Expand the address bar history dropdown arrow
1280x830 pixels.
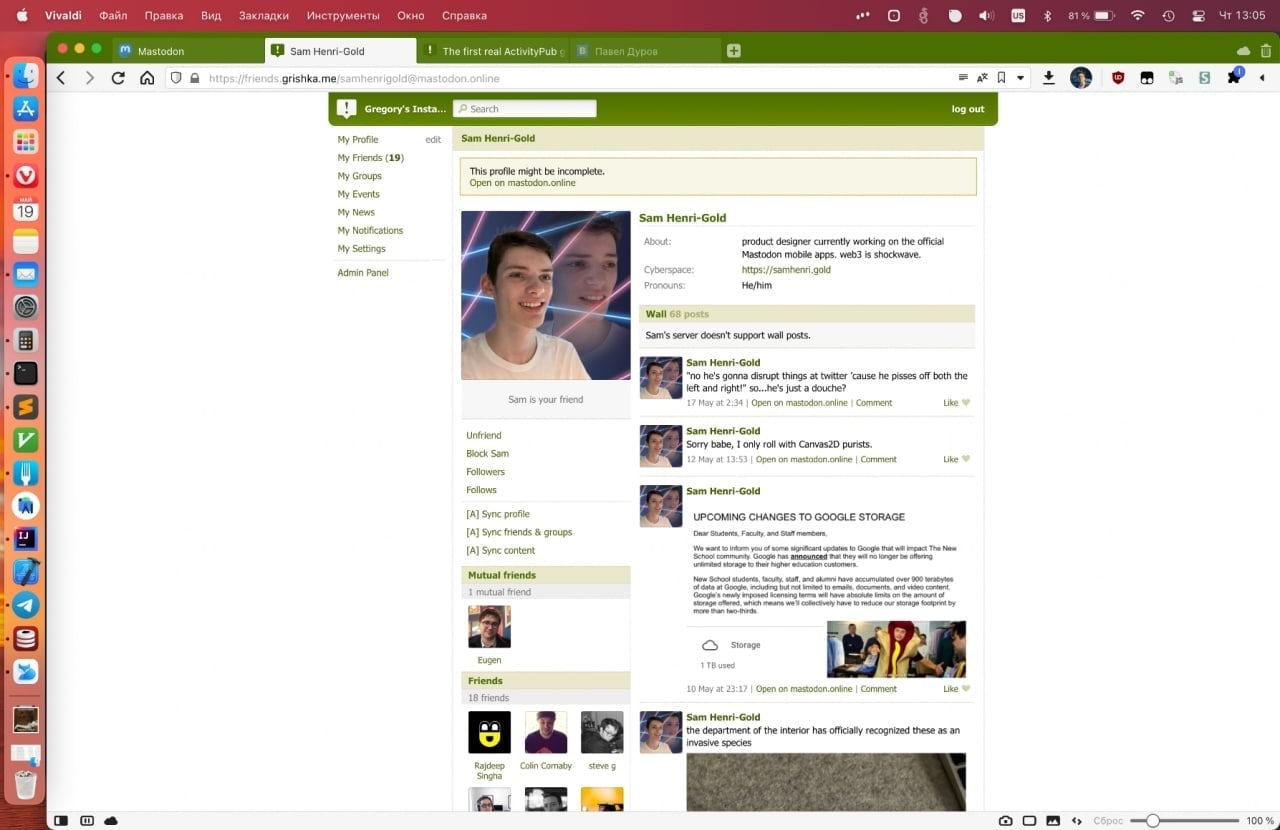pyautogui.click(x=1020, y=78)
